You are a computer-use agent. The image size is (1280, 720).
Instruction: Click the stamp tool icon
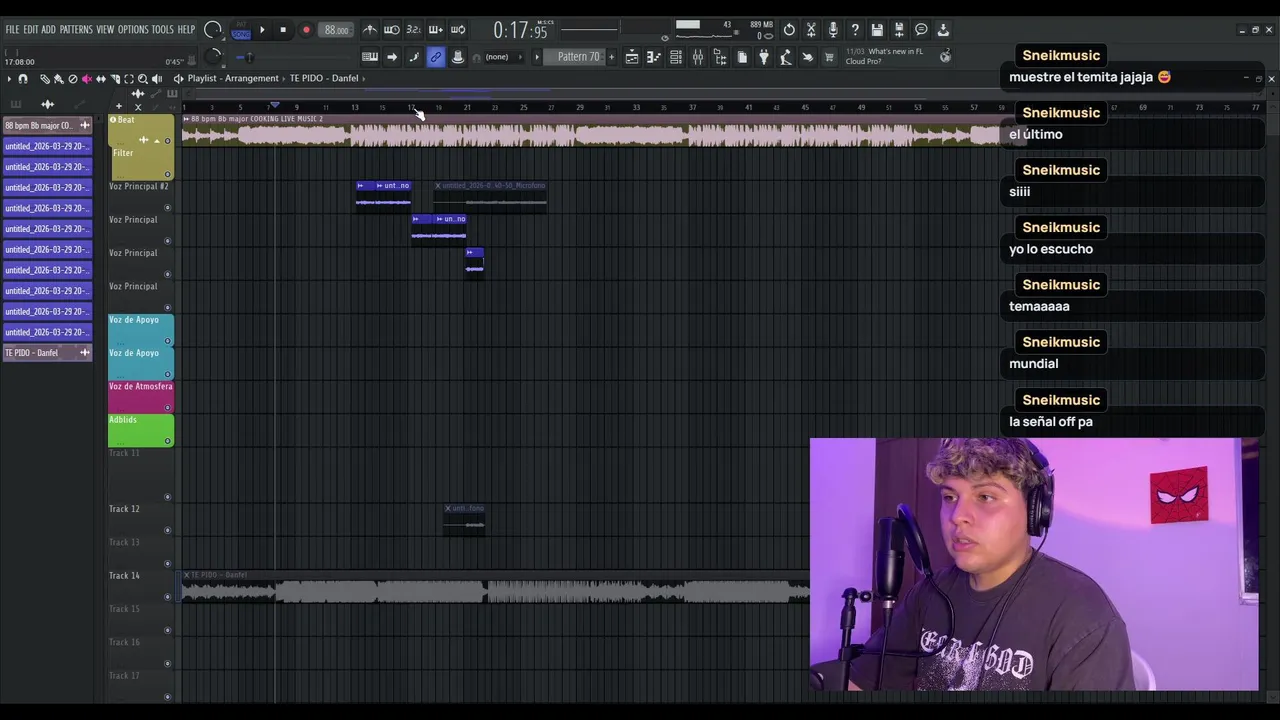[458, 57]
